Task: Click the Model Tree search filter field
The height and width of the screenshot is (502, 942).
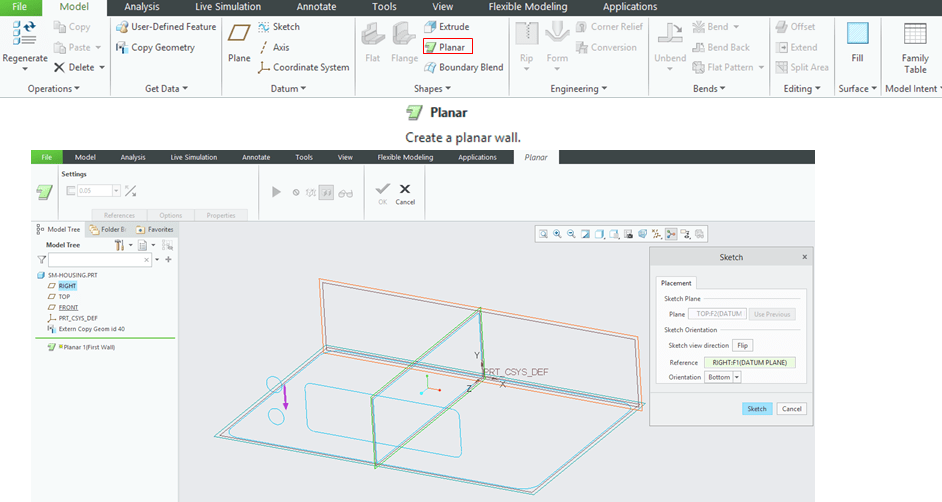Action: pos(100,259)
